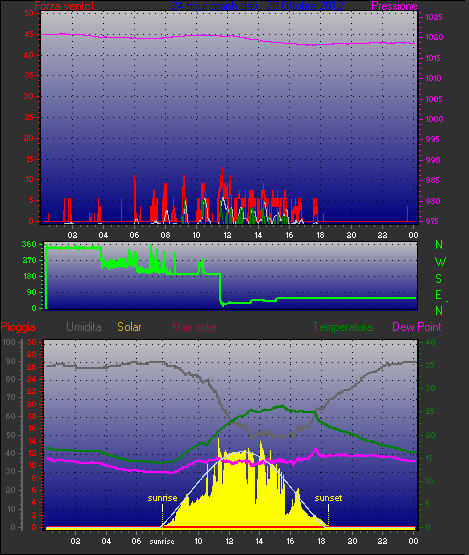
Task: Click the yellow "sunrise" marker label in the solar chart
Action: point(162,498)
